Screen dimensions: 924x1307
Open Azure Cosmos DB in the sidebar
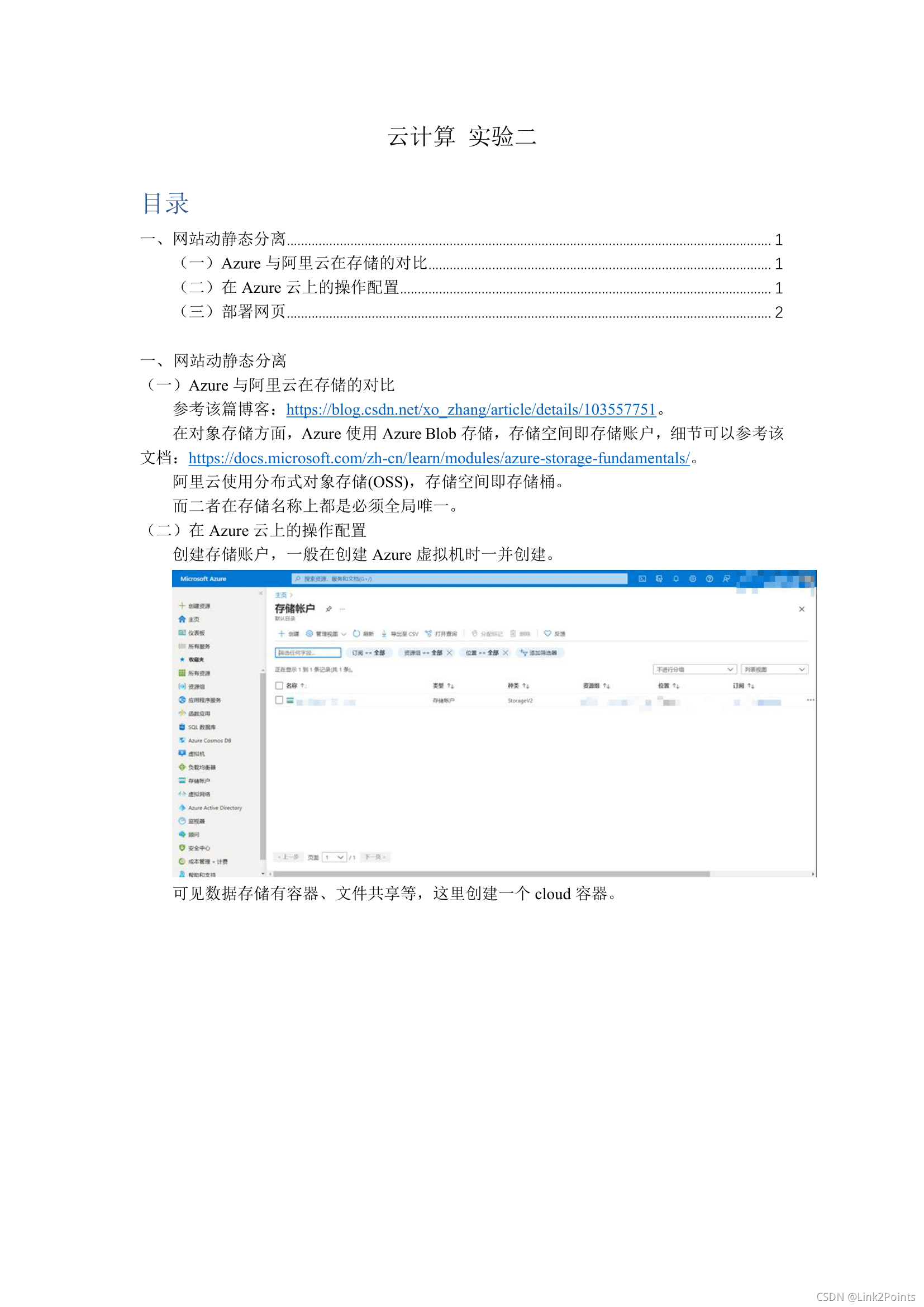204,740
